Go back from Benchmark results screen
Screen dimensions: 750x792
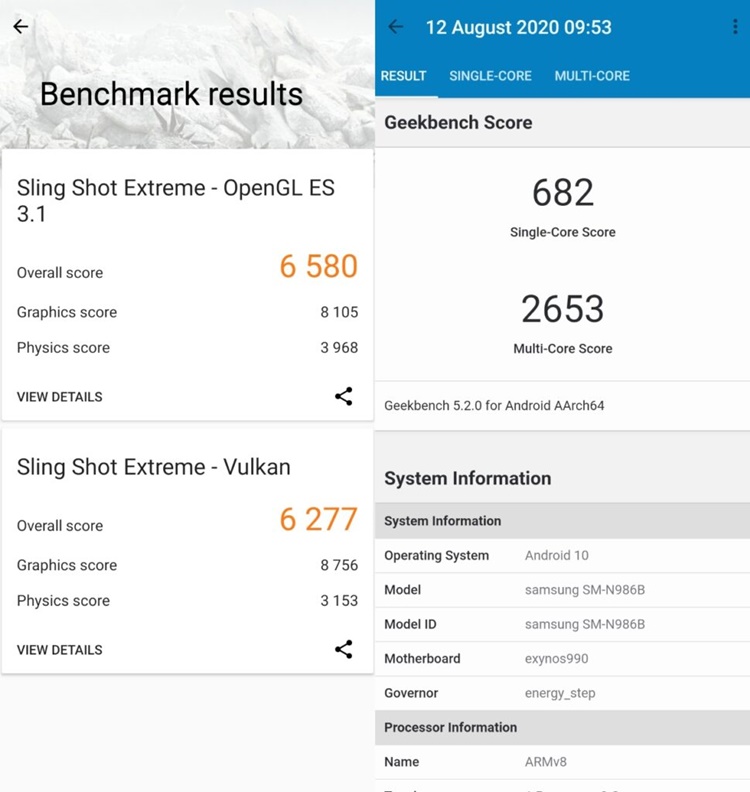(21, 26)
